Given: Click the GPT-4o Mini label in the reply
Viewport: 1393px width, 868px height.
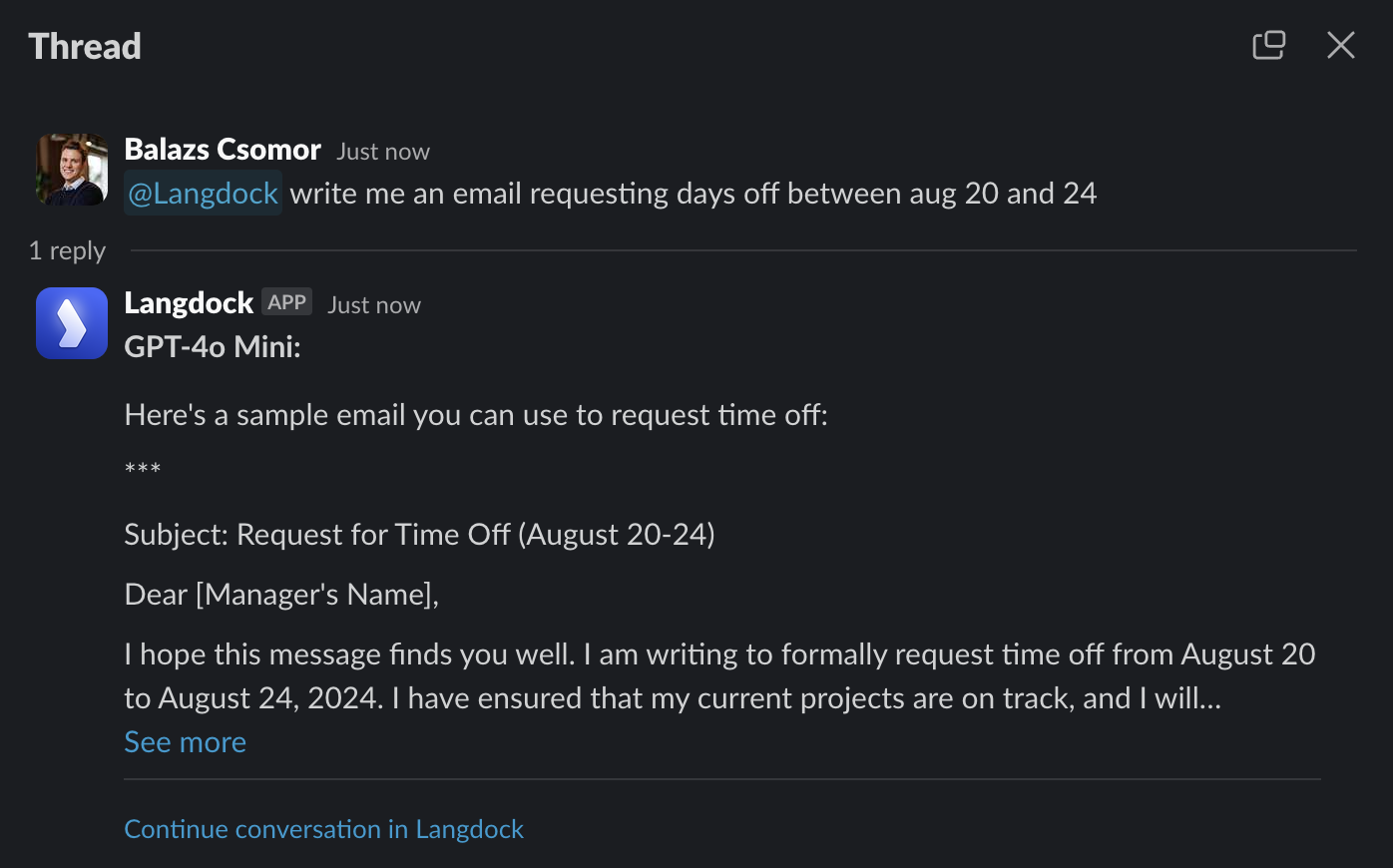Looking at the screenshot, I should [213, 347].
